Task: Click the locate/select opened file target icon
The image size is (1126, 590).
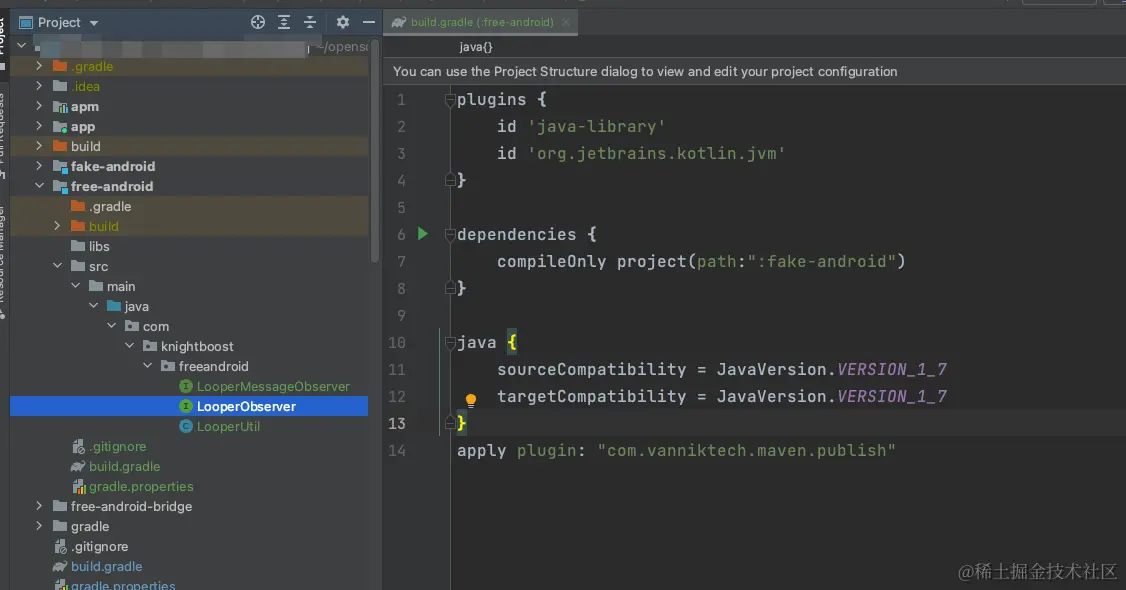Action: pyautogui.click(x=258, y=22)
